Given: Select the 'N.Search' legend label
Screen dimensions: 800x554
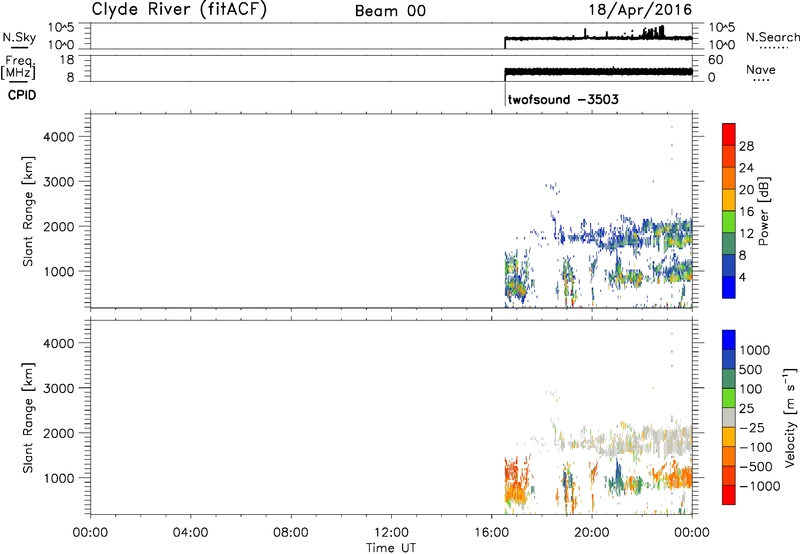Looking at the screenshot, I should [772, 37].
